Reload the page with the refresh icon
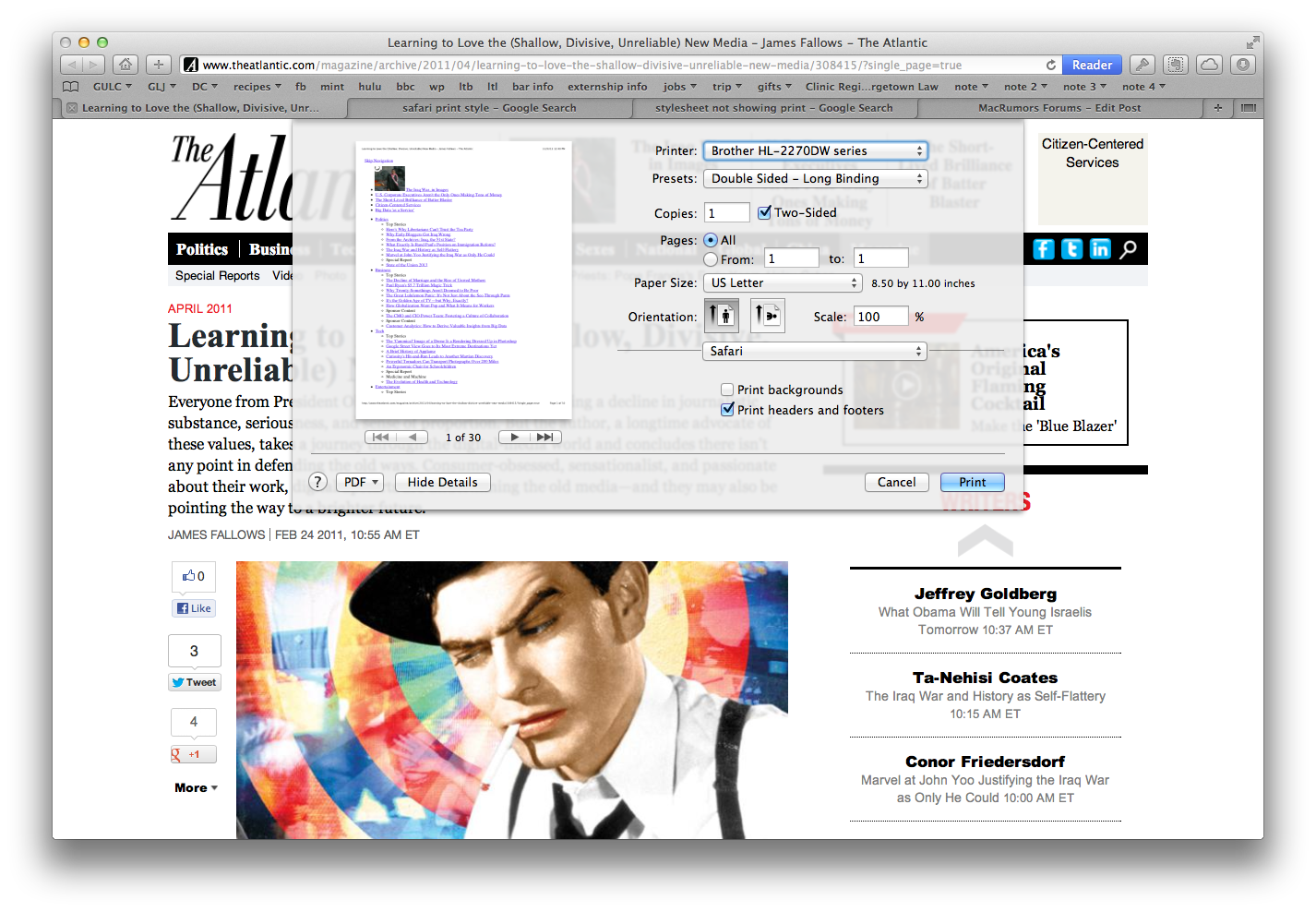The width and height of the screenshot is (1316, 912). pyautogui.click(x=1050, y=65)
